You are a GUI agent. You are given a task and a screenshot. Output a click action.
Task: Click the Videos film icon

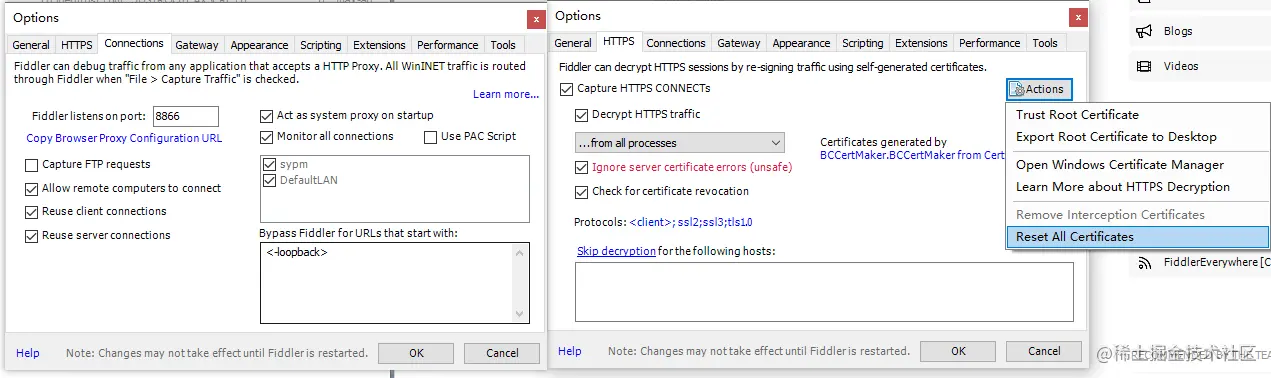pos(1144,66)
